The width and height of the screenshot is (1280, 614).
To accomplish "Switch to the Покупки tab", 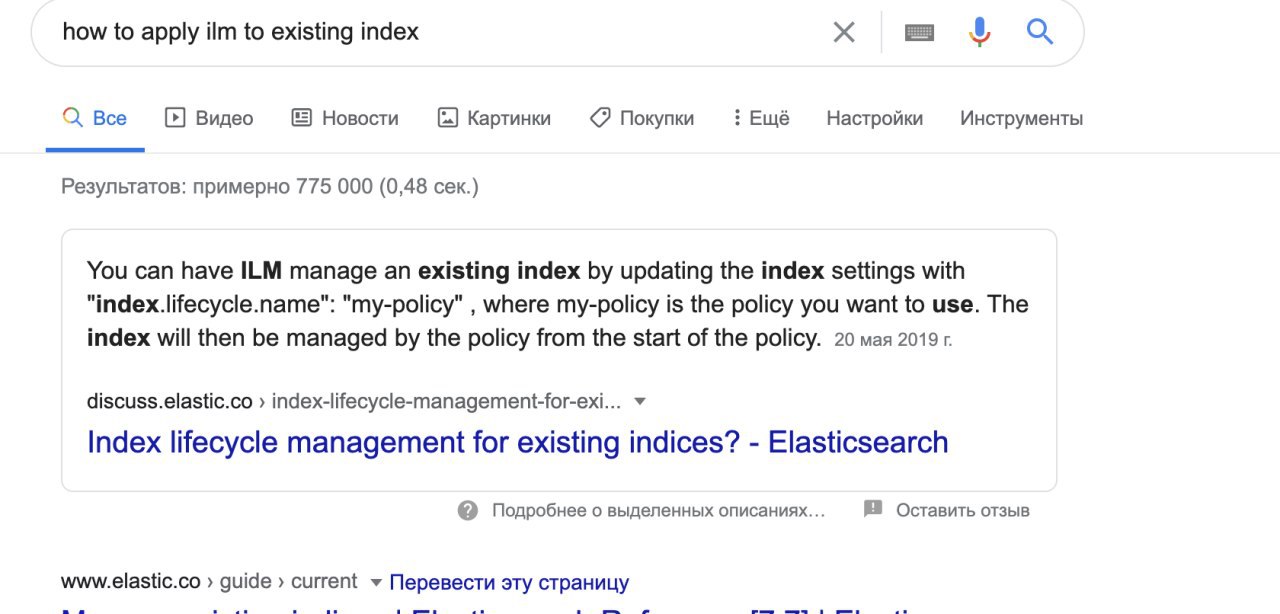I will [642, 118].
